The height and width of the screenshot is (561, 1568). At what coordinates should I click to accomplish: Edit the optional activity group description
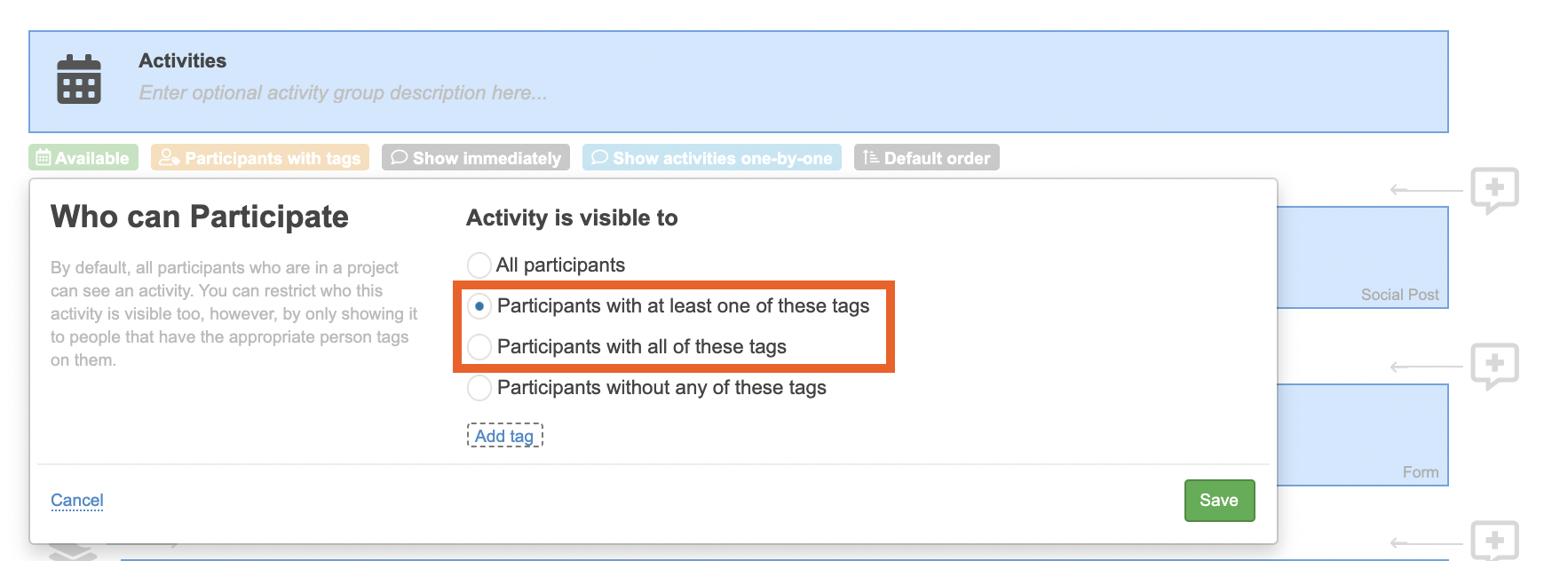pyautogui.click(x=343, y=93)
